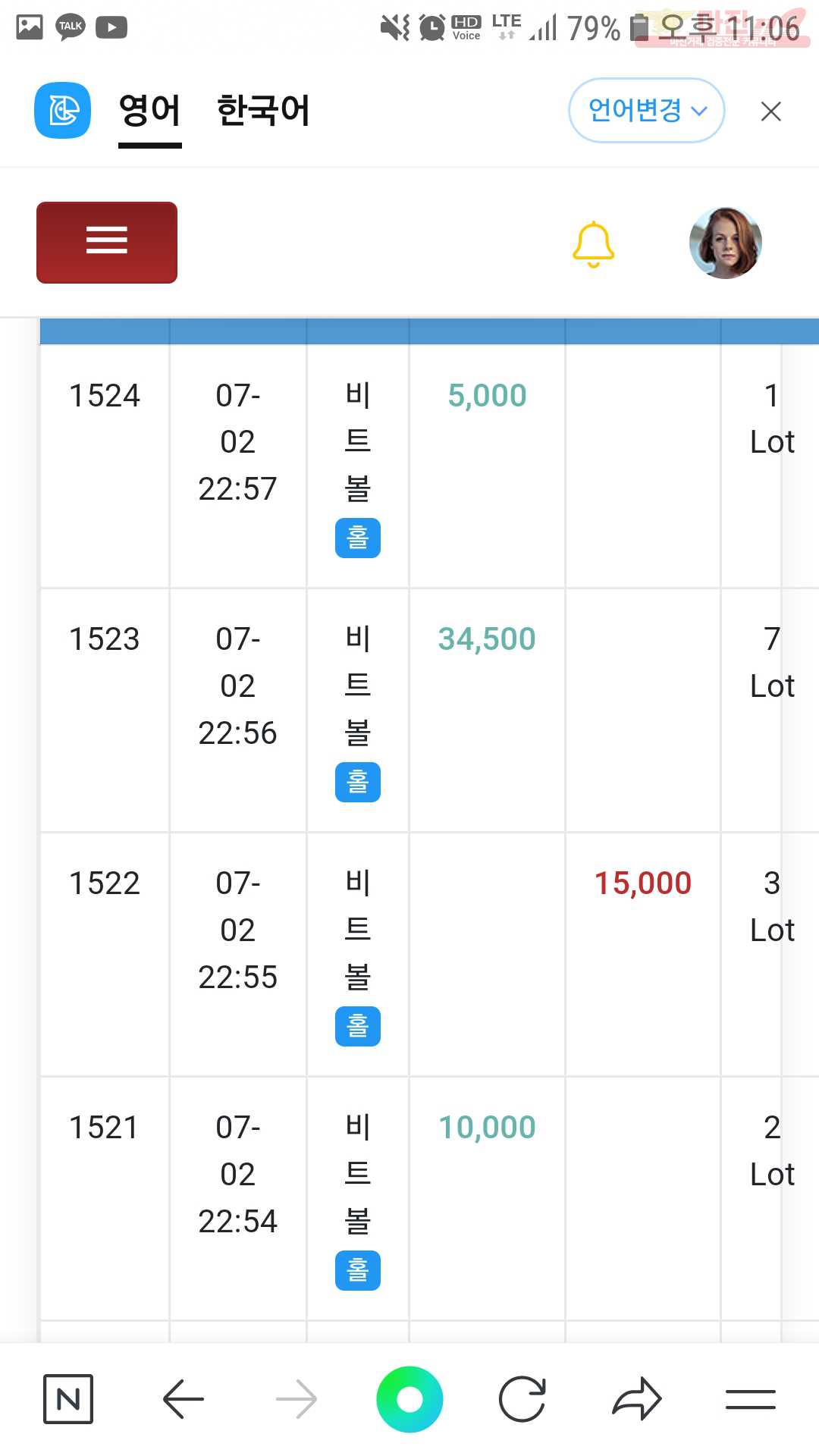Open KakaoTalk notification in the status bar
Image resolution: width=819 pixels, height=1456 pixels.
click(x=71, y=27)
